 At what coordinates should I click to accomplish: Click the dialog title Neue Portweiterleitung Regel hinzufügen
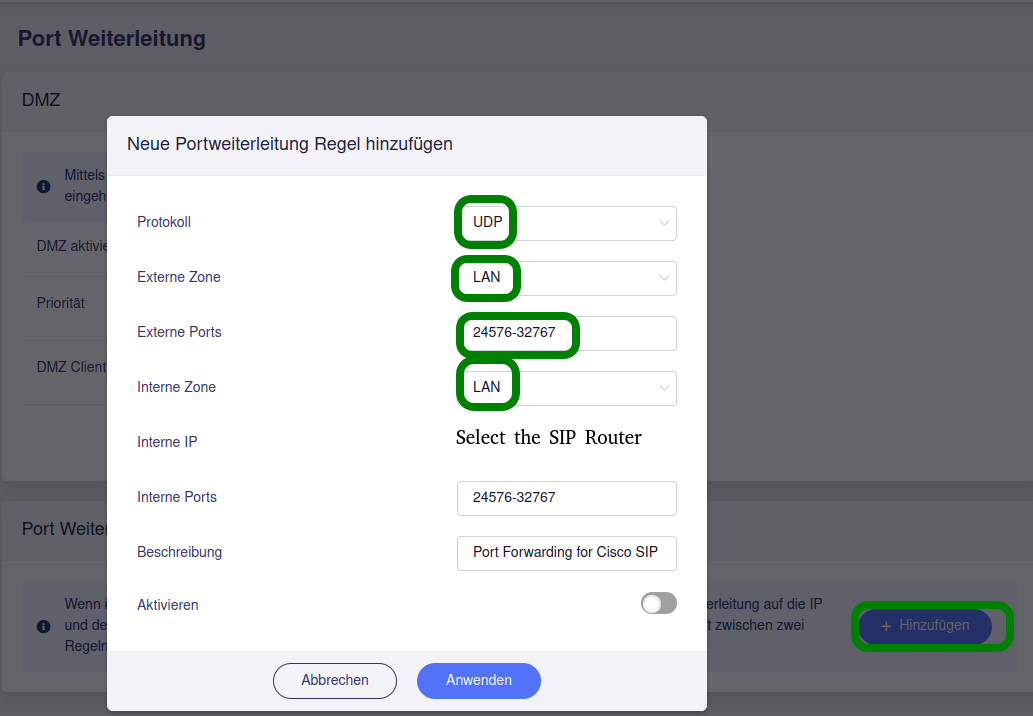click(290, 144)
